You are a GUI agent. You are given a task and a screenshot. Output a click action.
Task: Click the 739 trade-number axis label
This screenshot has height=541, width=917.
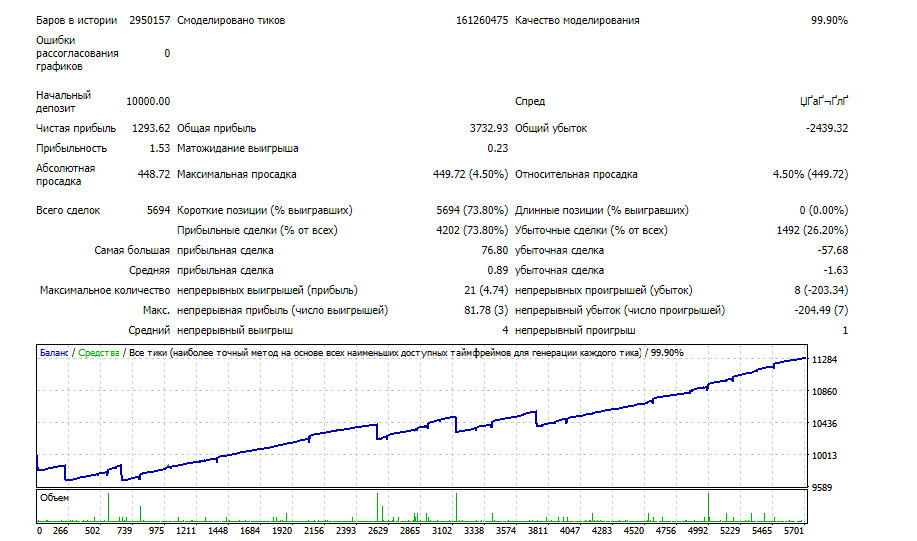tap(125, 531)
